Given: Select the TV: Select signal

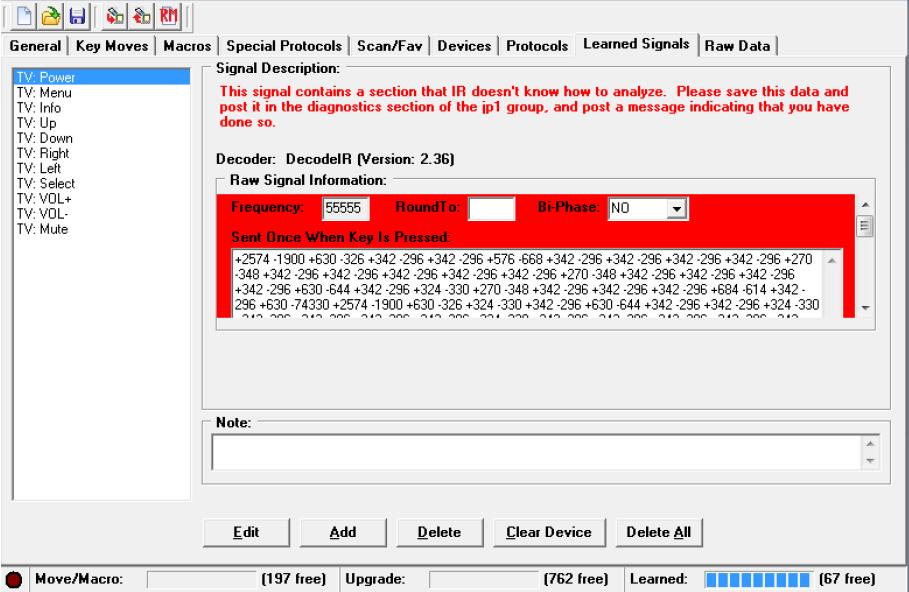Looking at the screenshot, I should tap(101, 183).
